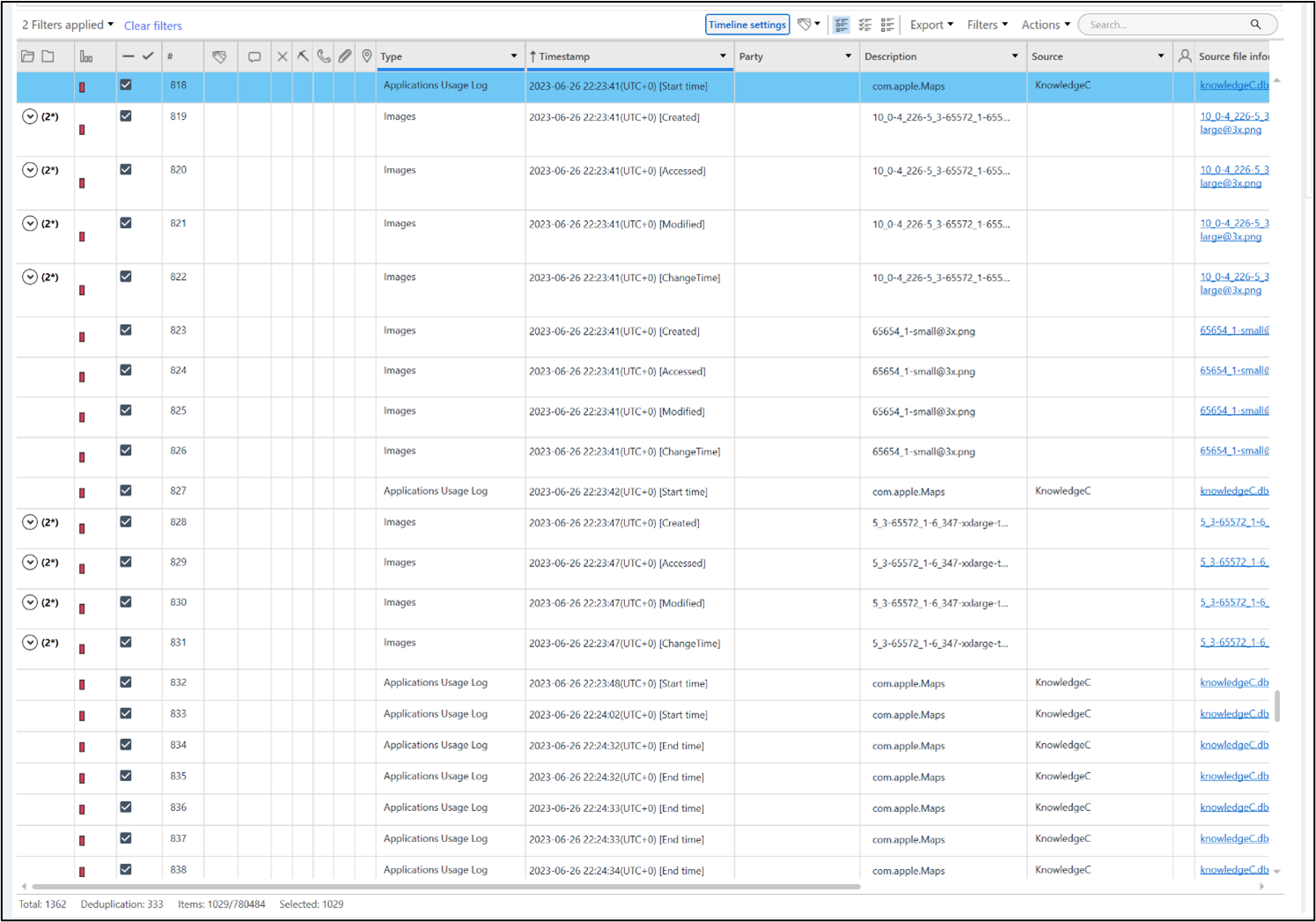Toggle the checkbox for row 827
Image resolution: width=1316 pixels, height=922 pixels.
tap(126, 491)
